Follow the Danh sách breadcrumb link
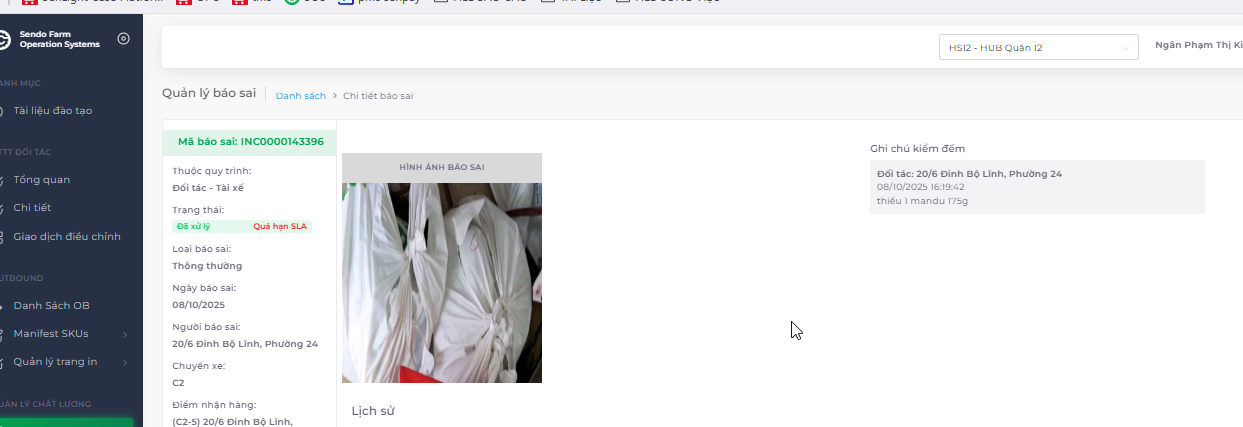 [x=301, y=96]
